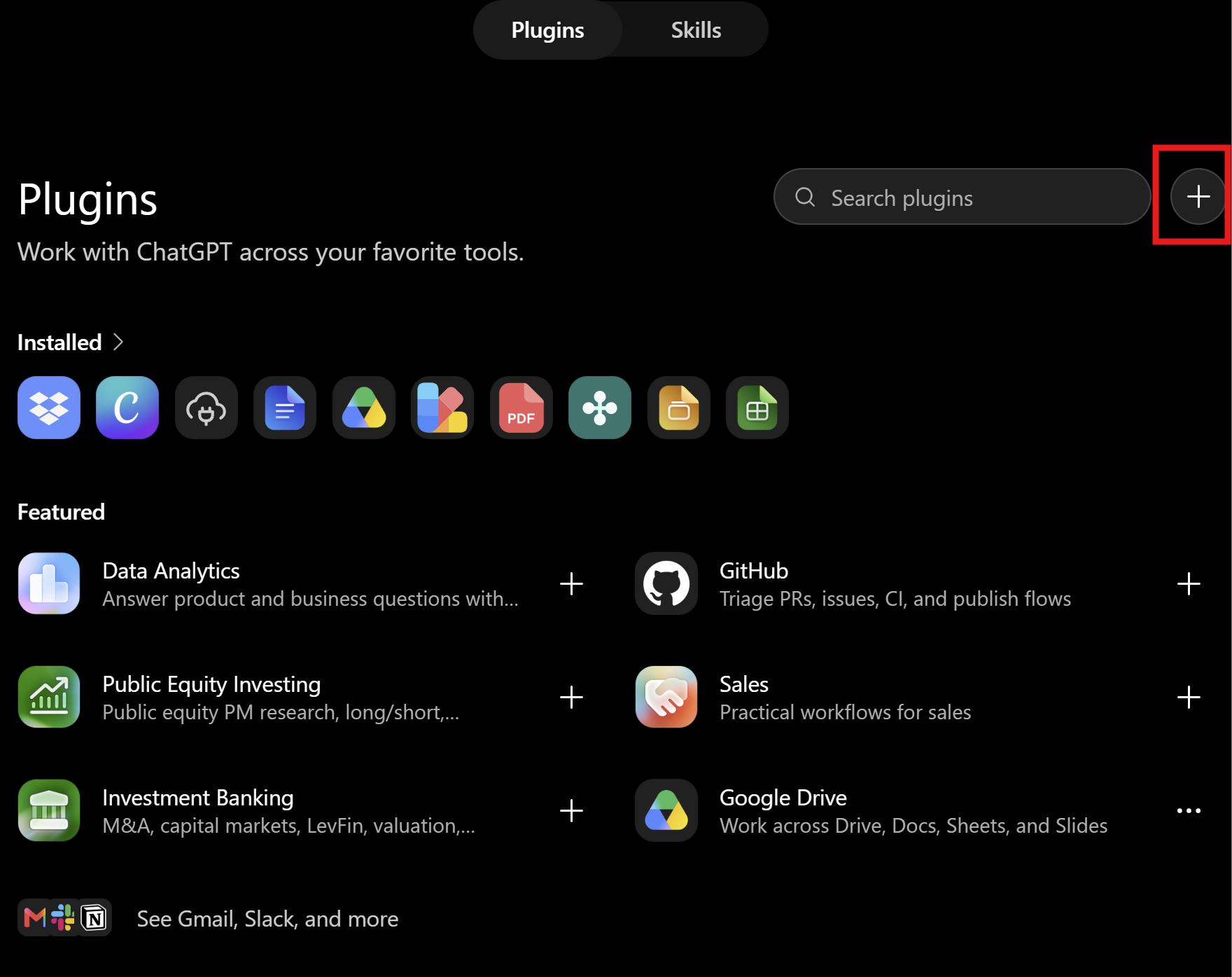Click the Investment Banking plugin icon
This screenshot has height=977, width=1232.
(x=49, y=810)
